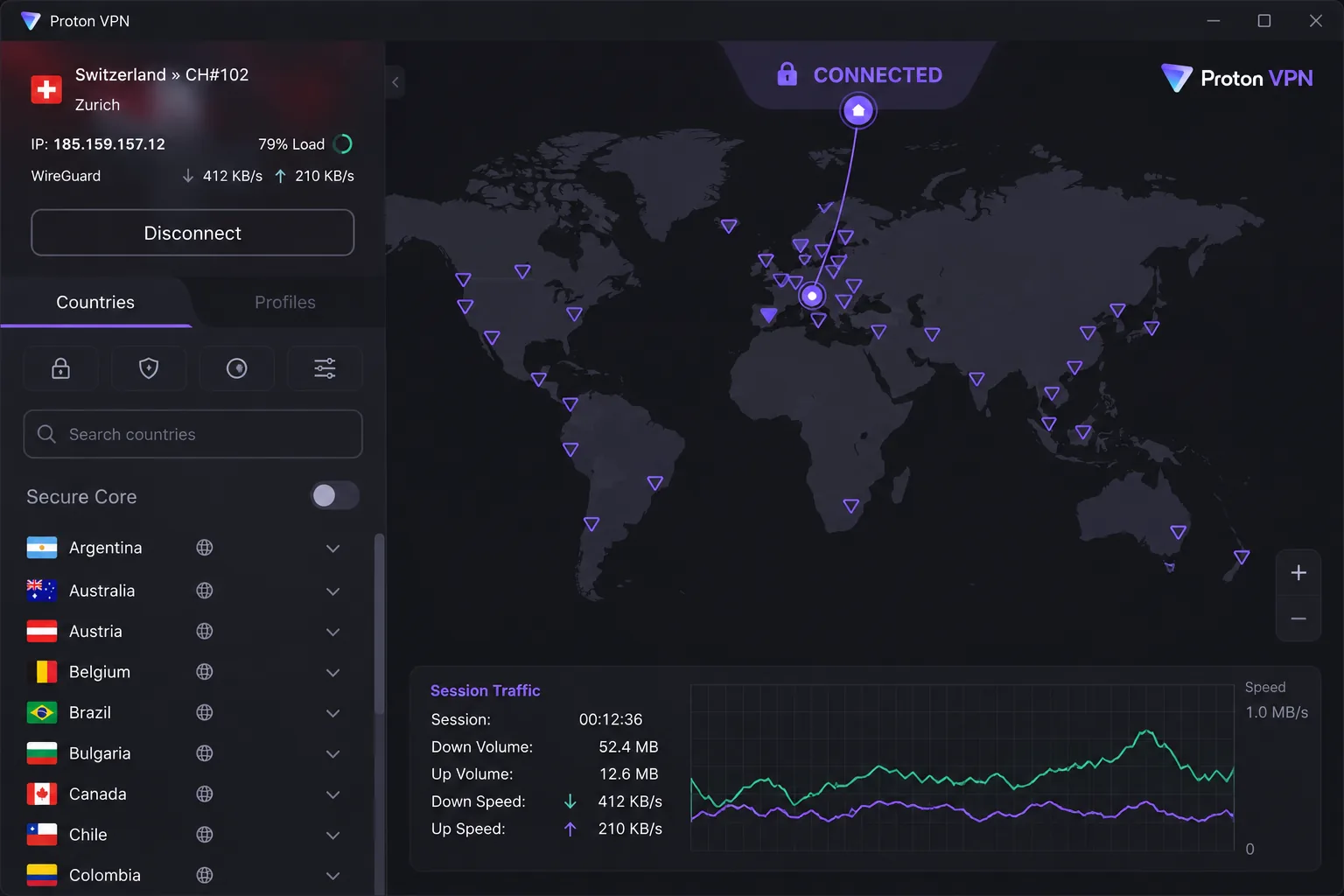Click the CONNECTED status label
The height and width of the screenshot is (896, 1344).
tap(878, 75)
